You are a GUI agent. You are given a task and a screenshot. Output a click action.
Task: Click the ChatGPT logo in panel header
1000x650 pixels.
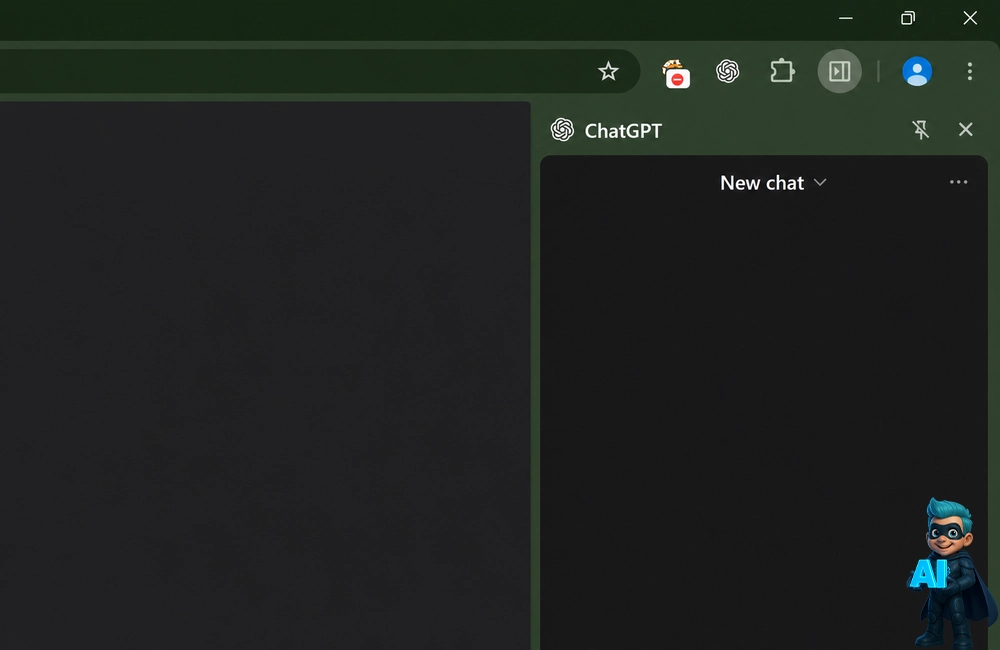click(x=562, y=129)
